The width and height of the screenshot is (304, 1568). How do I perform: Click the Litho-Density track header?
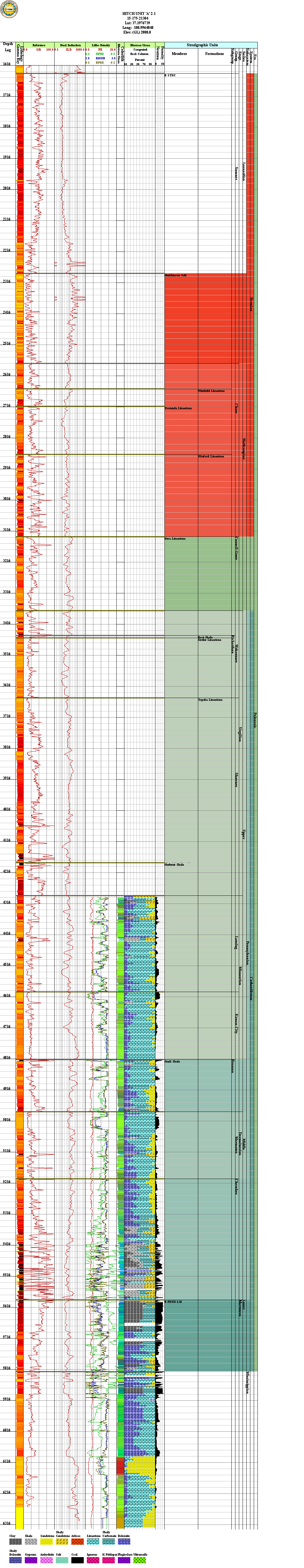click(101, 46)
